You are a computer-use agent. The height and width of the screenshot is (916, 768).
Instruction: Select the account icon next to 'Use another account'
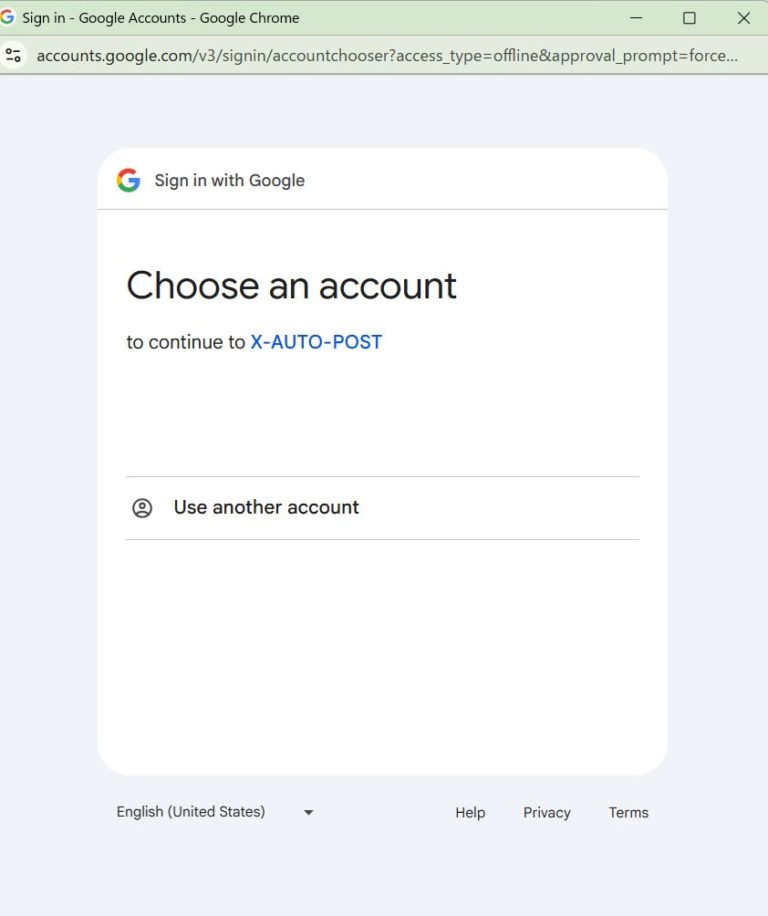[x=142, y=507]
